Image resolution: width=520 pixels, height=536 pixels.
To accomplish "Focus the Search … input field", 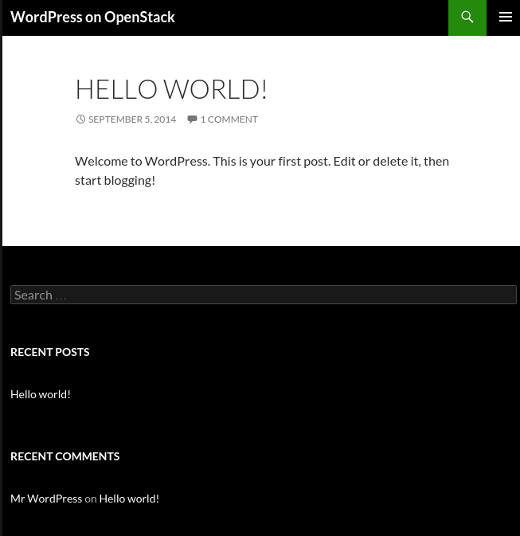I will (x=263, y=295).
